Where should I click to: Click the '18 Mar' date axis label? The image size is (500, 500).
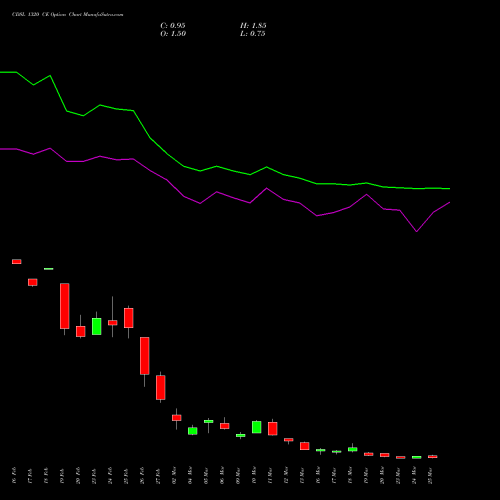tap(350, 476)
